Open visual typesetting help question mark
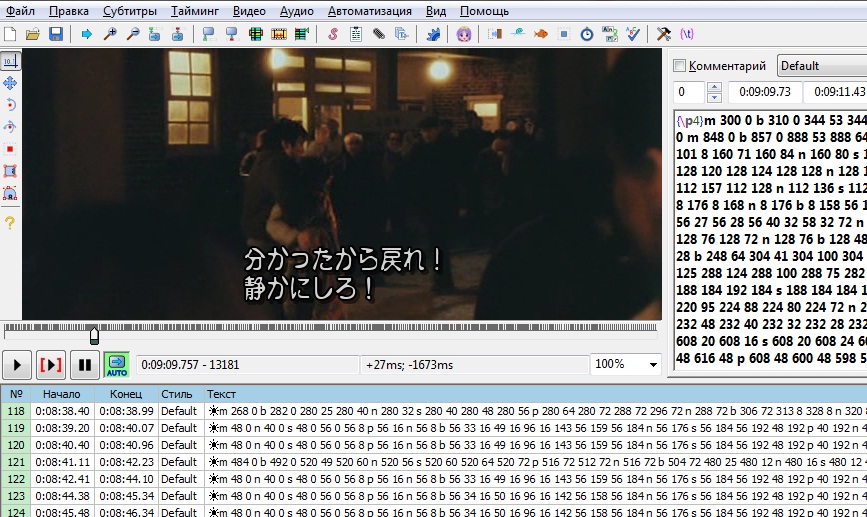Image resolution: width=867 pixels, height=517 pixels. coord(10,223)
